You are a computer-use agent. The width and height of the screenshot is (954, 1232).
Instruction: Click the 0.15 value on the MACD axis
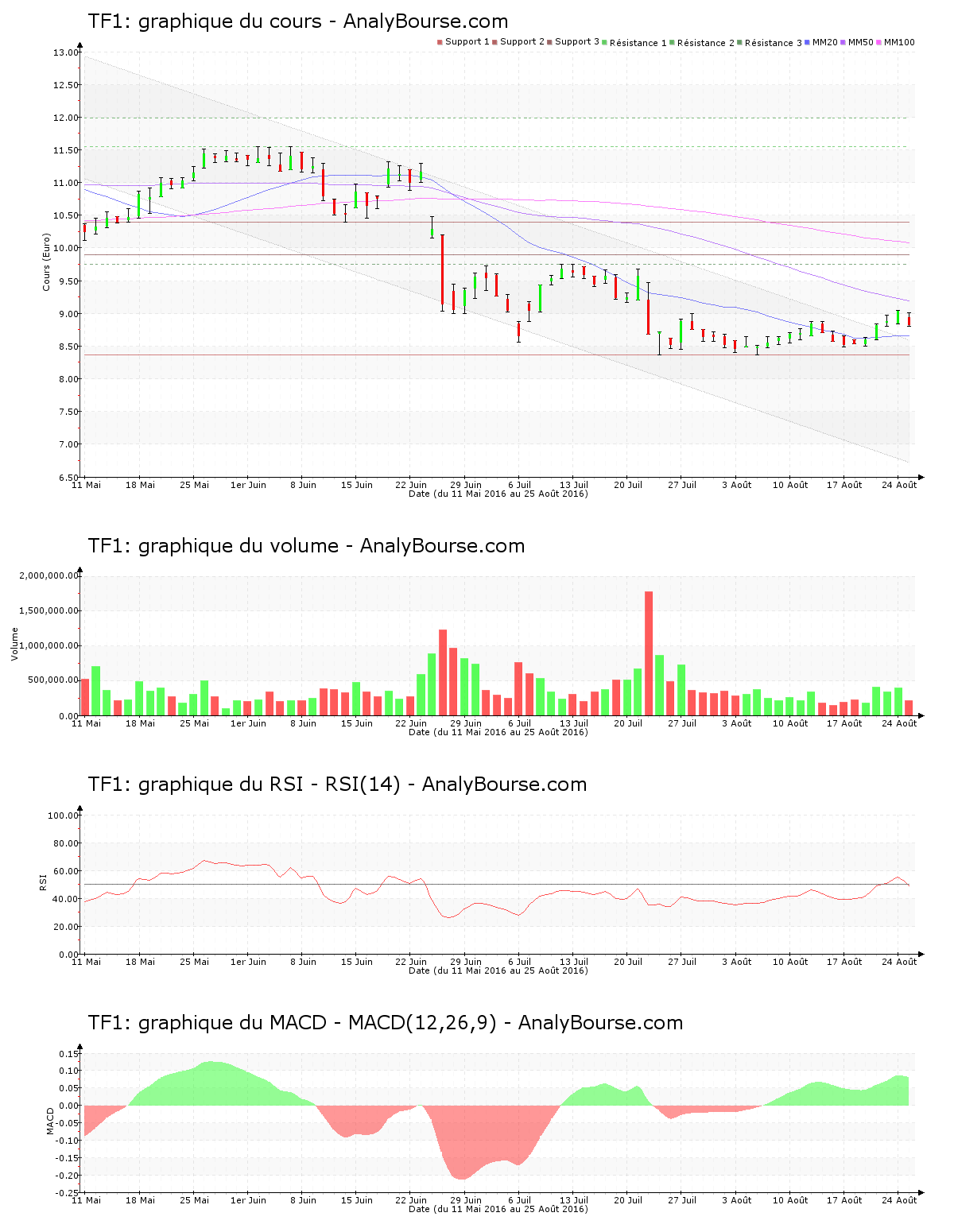[x=69, y=1054]
